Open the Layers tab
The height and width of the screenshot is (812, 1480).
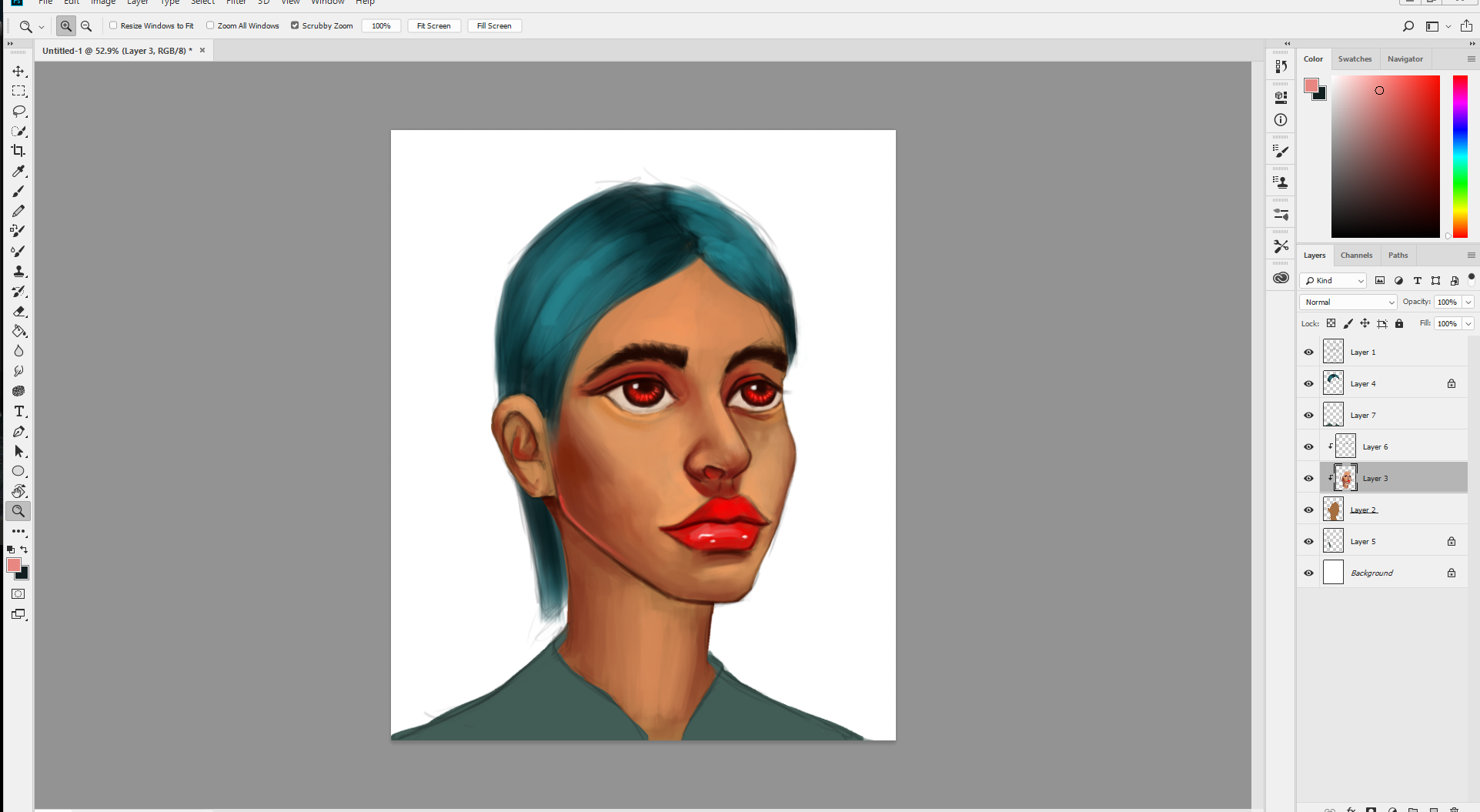point(1315,255)
